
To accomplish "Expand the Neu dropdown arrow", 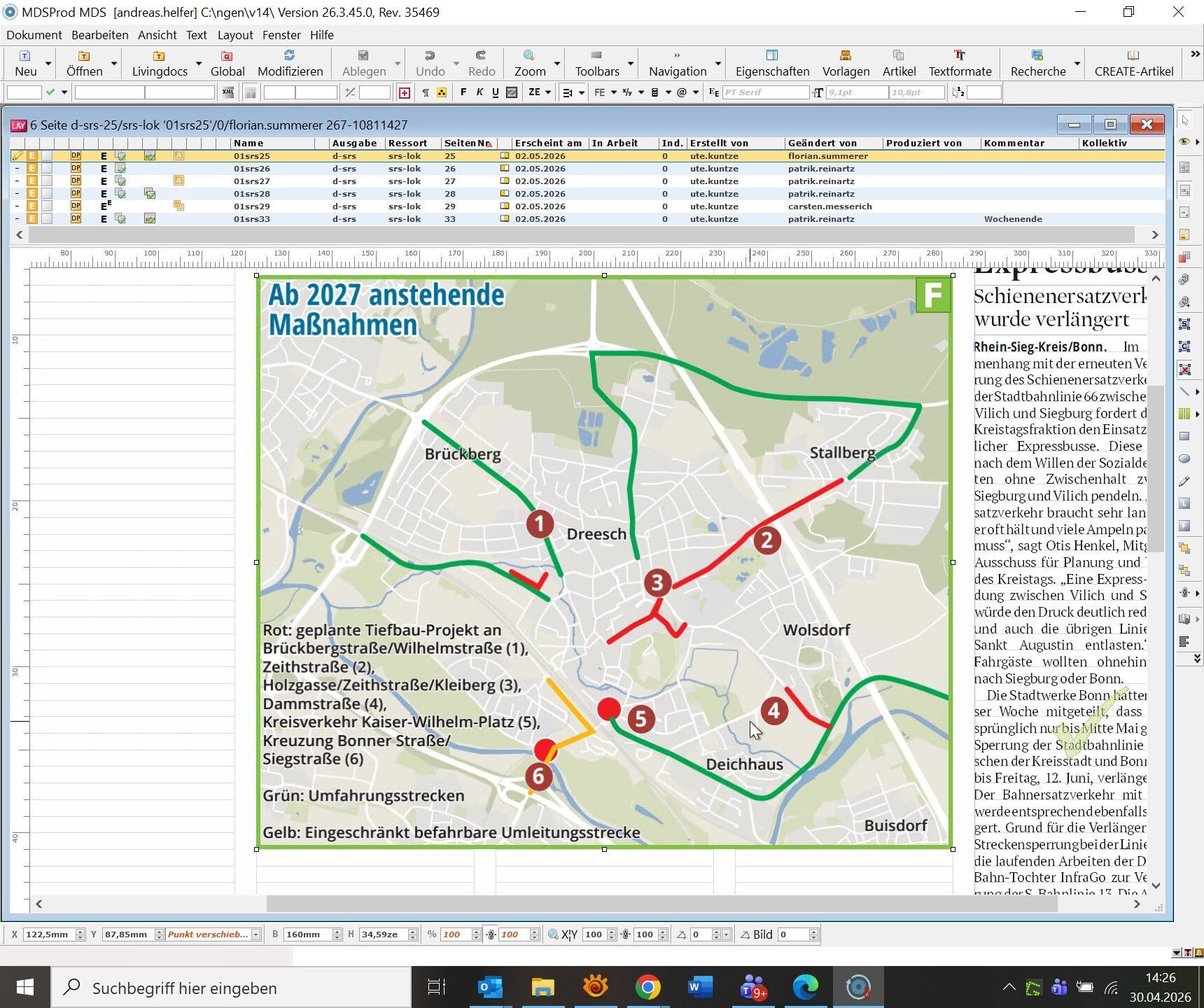I will pos(48,64).
